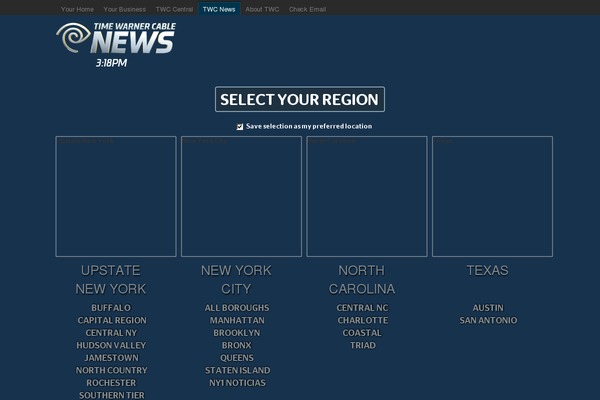The width and height of the screenshot is (600, 400).
Task: Open the About TWC nav tab
Action: click(262, 9)
